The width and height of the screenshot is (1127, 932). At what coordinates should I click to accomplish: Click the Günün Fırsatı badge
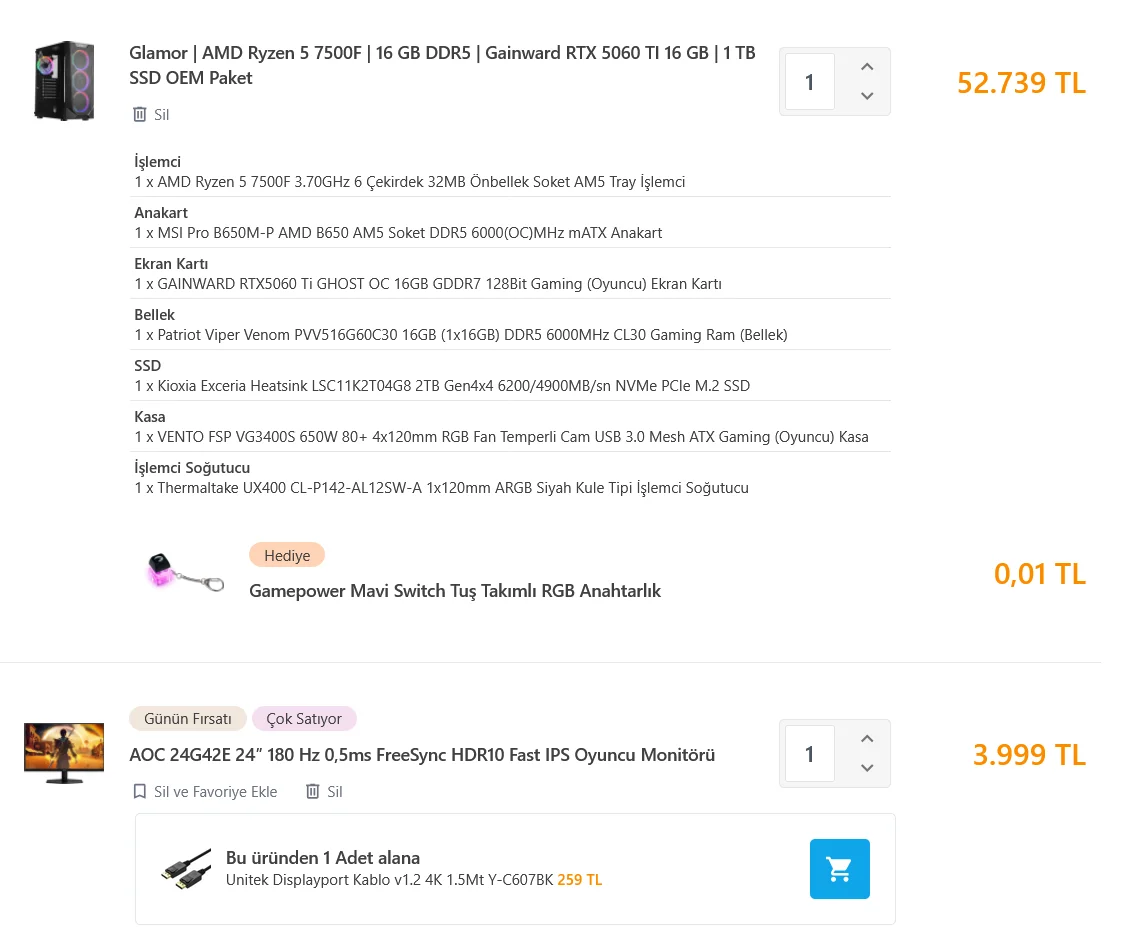tap(187, 719)
